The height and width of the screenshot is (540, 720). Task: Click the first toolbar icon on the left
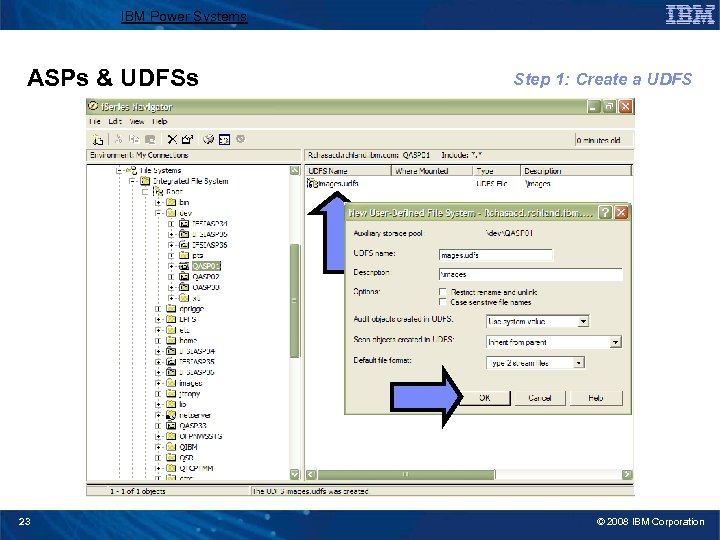point(98,140)
